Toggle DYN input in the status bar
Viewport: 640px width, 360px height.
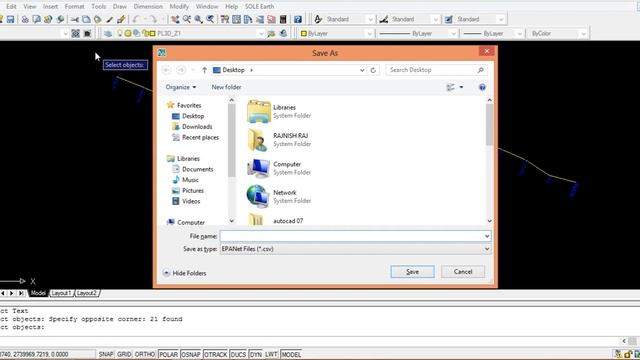256,354
